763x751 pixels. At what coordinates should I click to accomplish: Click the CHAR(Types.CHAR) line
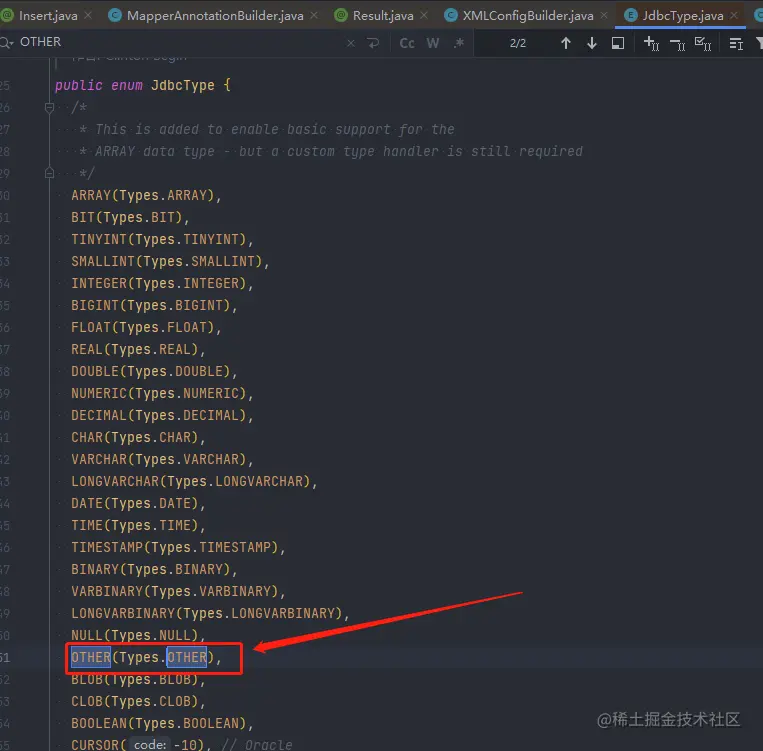coord(138,437)
